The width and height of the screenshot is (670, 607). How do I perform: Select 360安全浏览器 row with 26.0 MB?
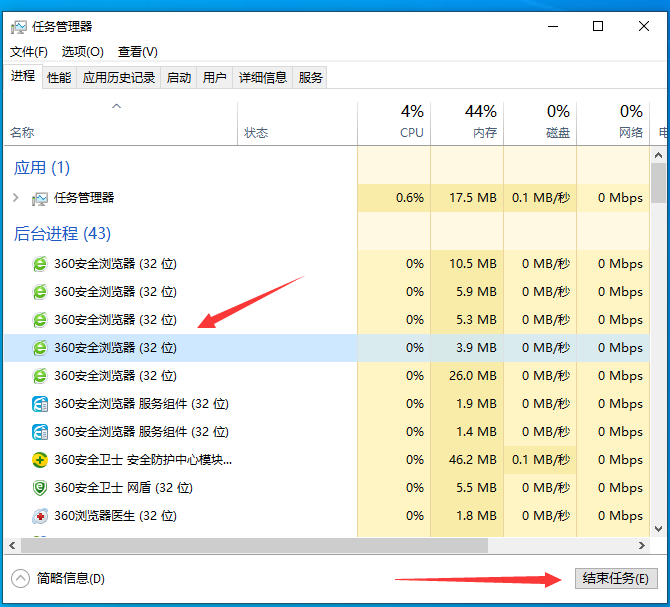tap(327, 376)
